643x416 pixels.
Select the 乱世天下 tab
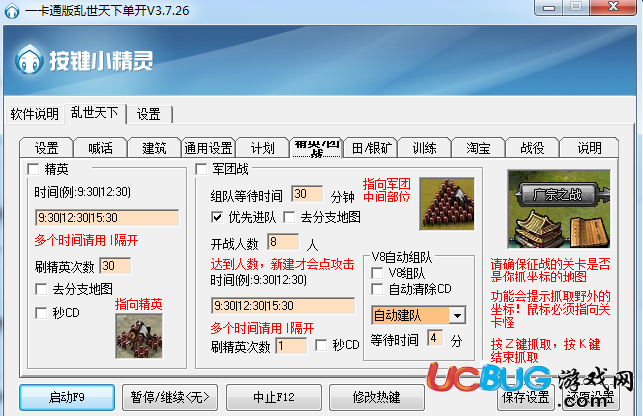[x=95, y=113]
